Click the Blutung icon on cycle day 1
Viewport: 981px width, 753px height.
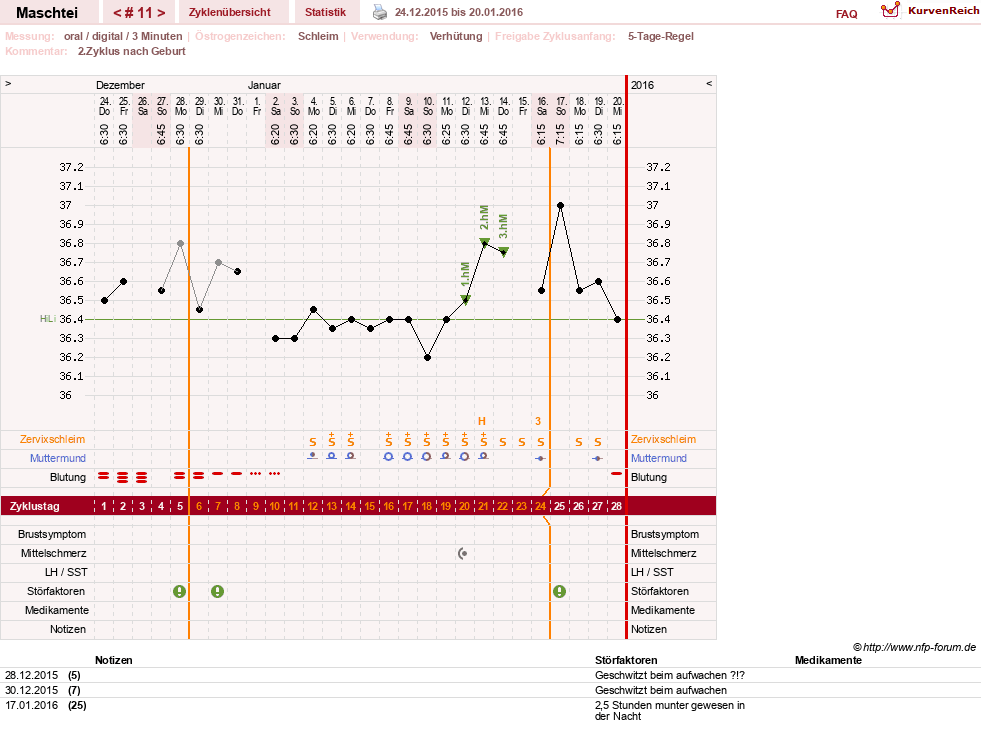tap(104, 477)
